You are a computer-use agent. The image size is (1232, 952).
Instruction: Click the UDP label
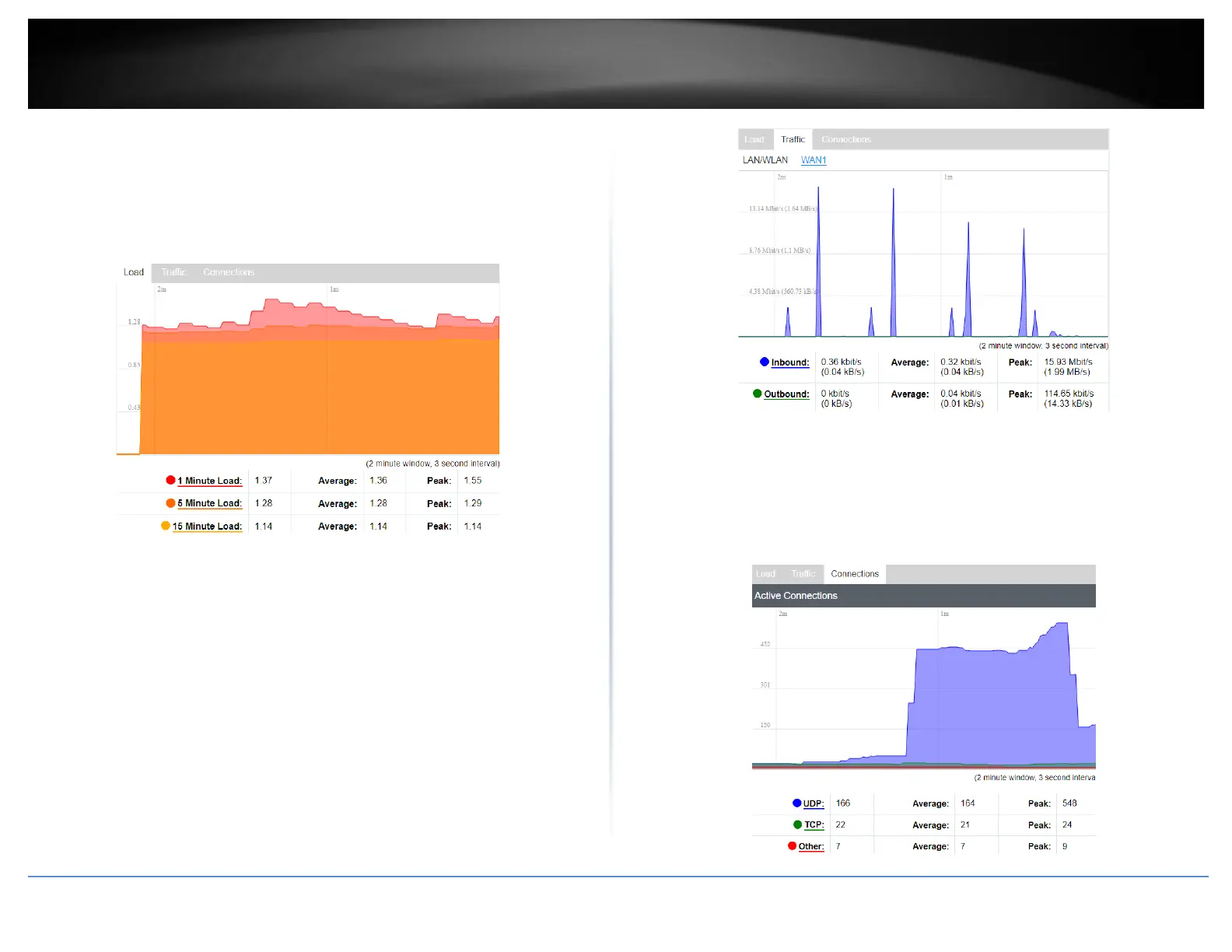[814, 803]
